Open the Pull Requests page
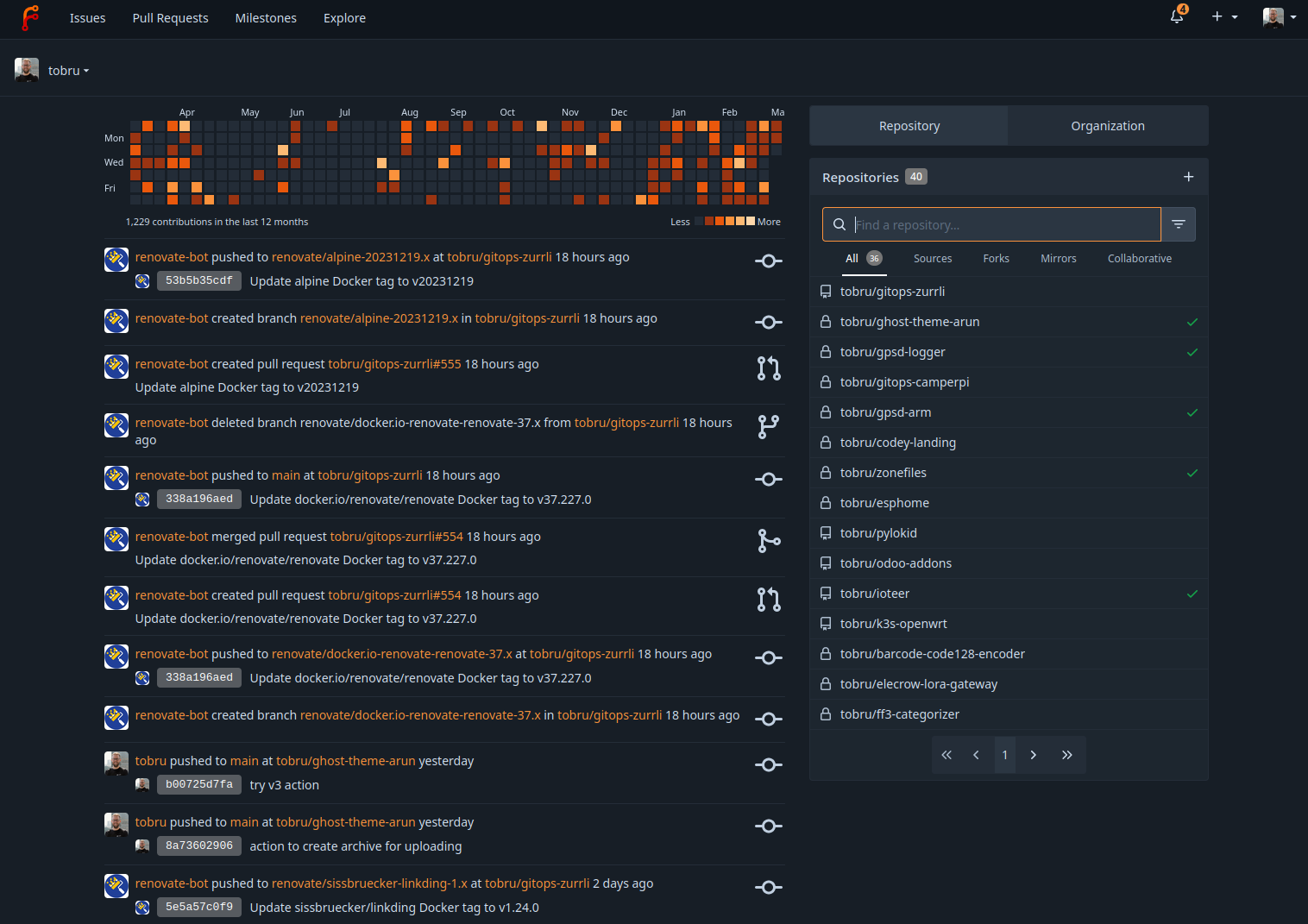Image resolution: width=1308 pixels, height=924 pixels. 170,17
